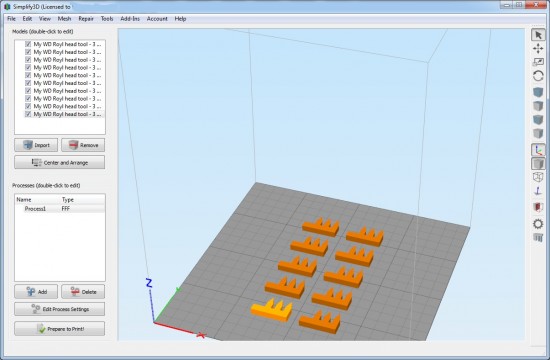
Task: Toggle the surface normals display
Action: [538, 191]
